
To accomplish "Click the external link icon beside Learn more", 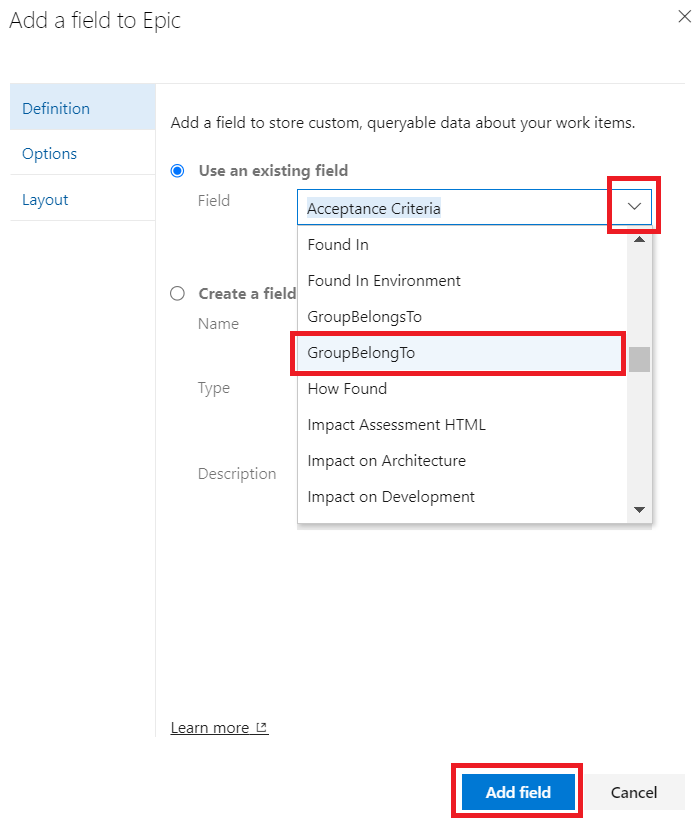I will coord(261,728).
